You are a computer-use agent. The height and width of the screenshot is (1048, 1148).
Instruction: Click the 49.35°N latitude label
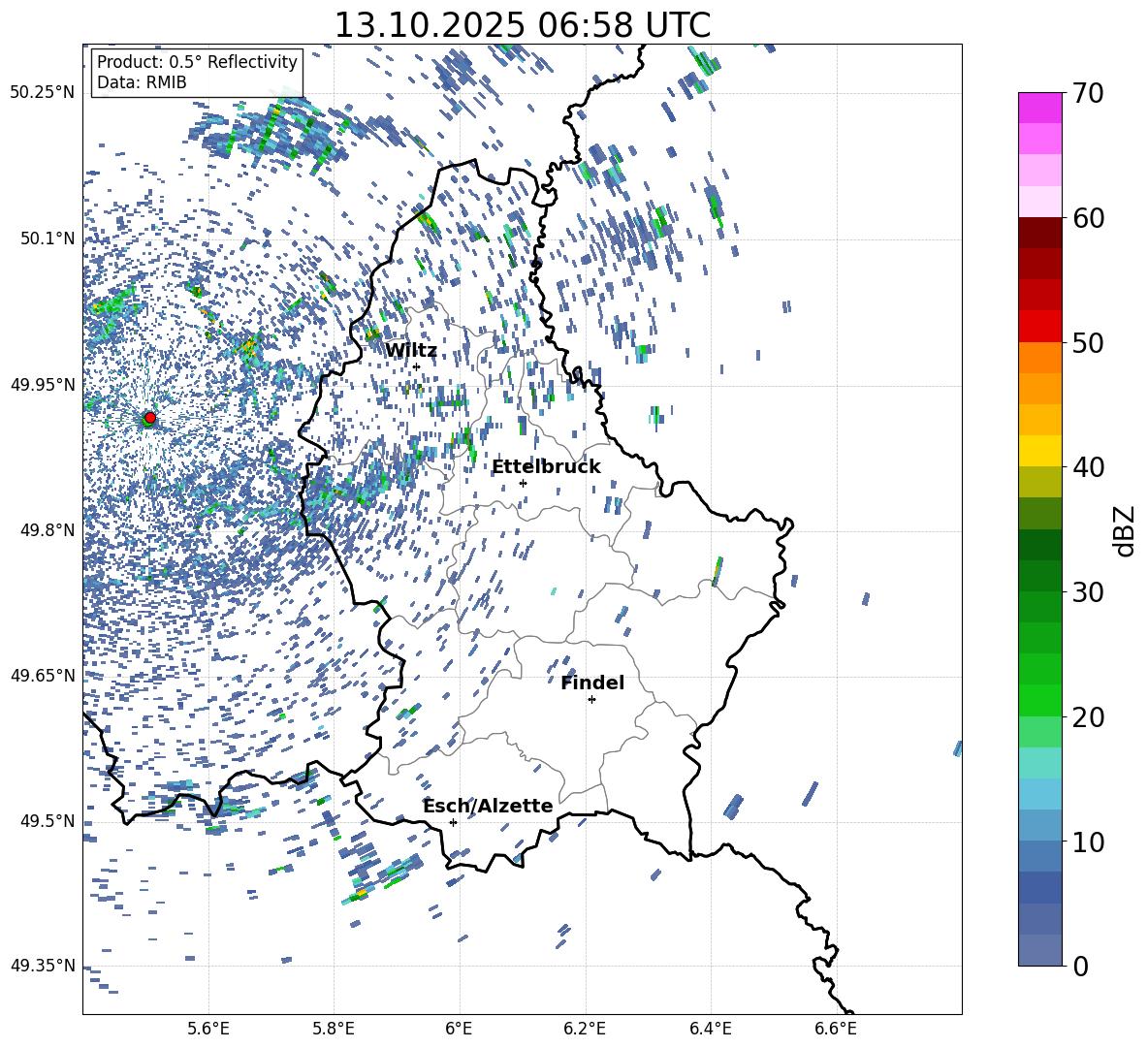42,966
